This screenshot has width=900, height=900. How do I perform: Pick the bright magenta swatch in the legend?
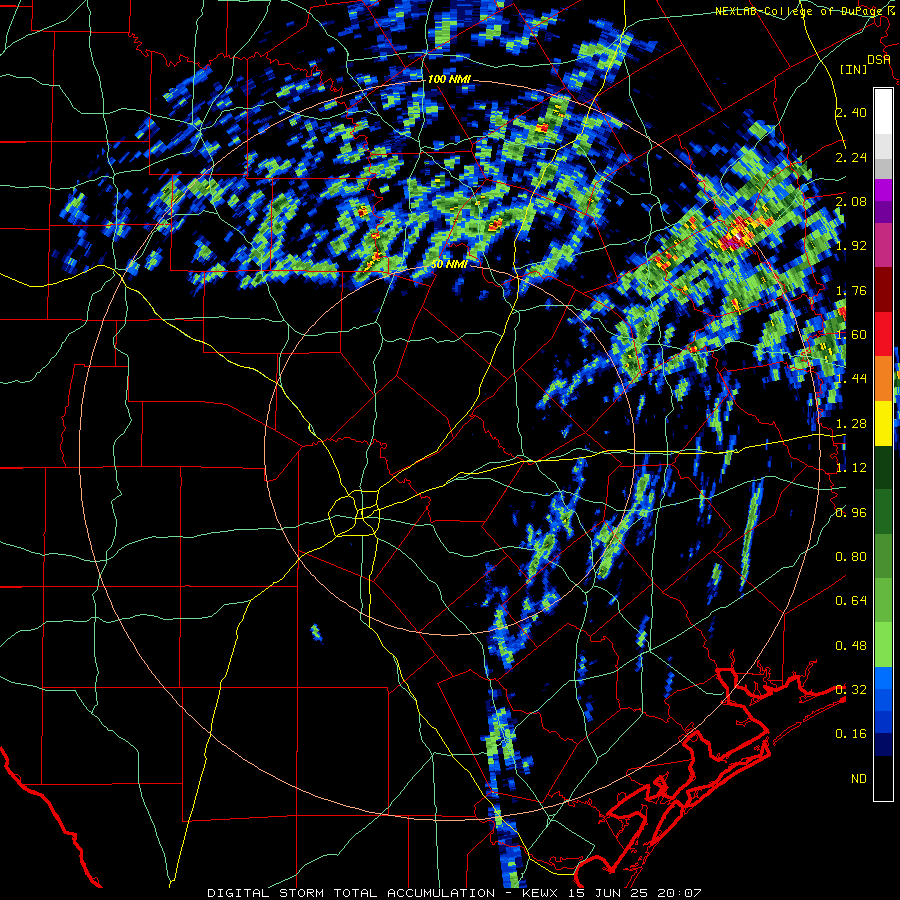(x=883, y=190)
